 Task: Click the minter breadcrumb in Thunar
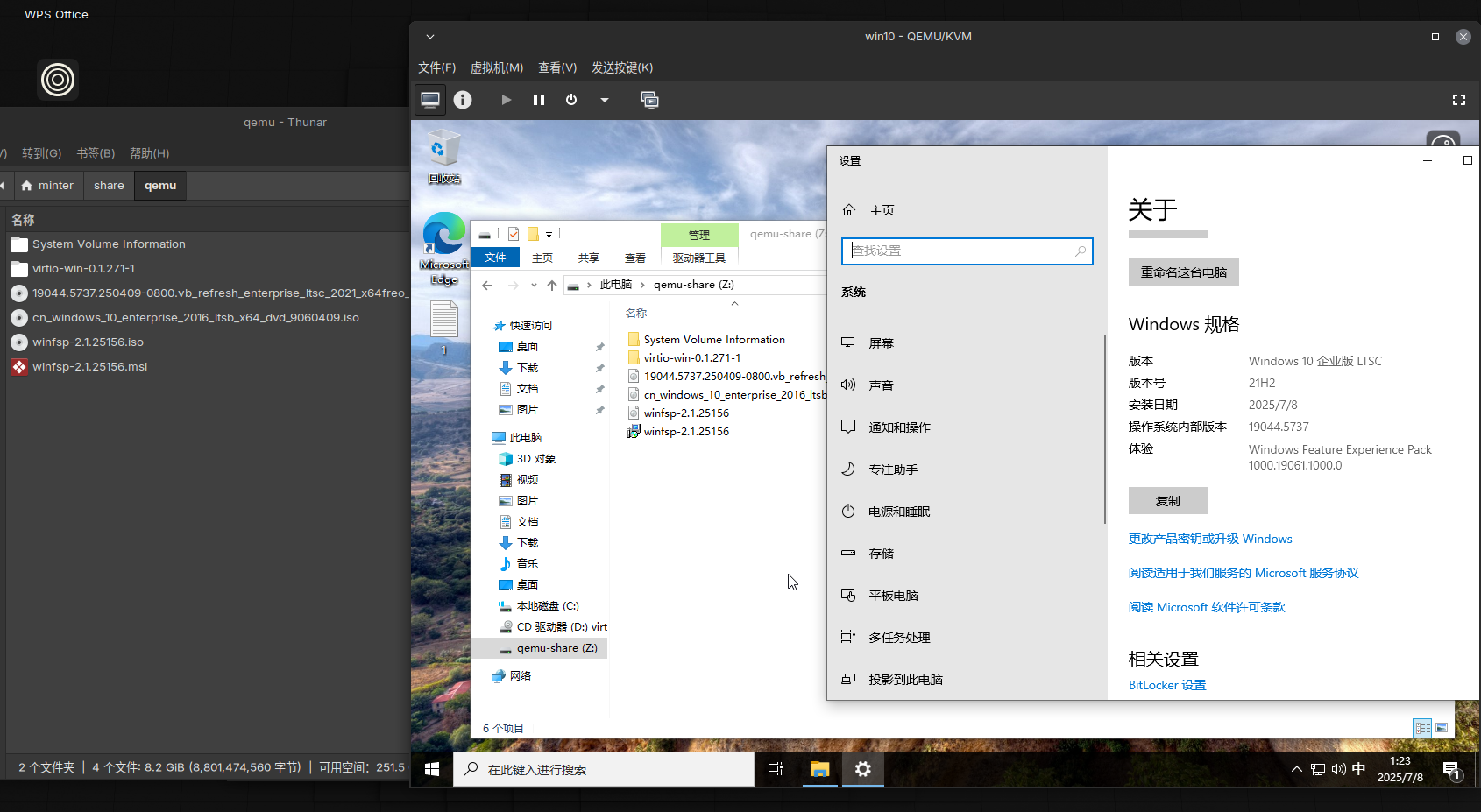(x=47, y=186)
